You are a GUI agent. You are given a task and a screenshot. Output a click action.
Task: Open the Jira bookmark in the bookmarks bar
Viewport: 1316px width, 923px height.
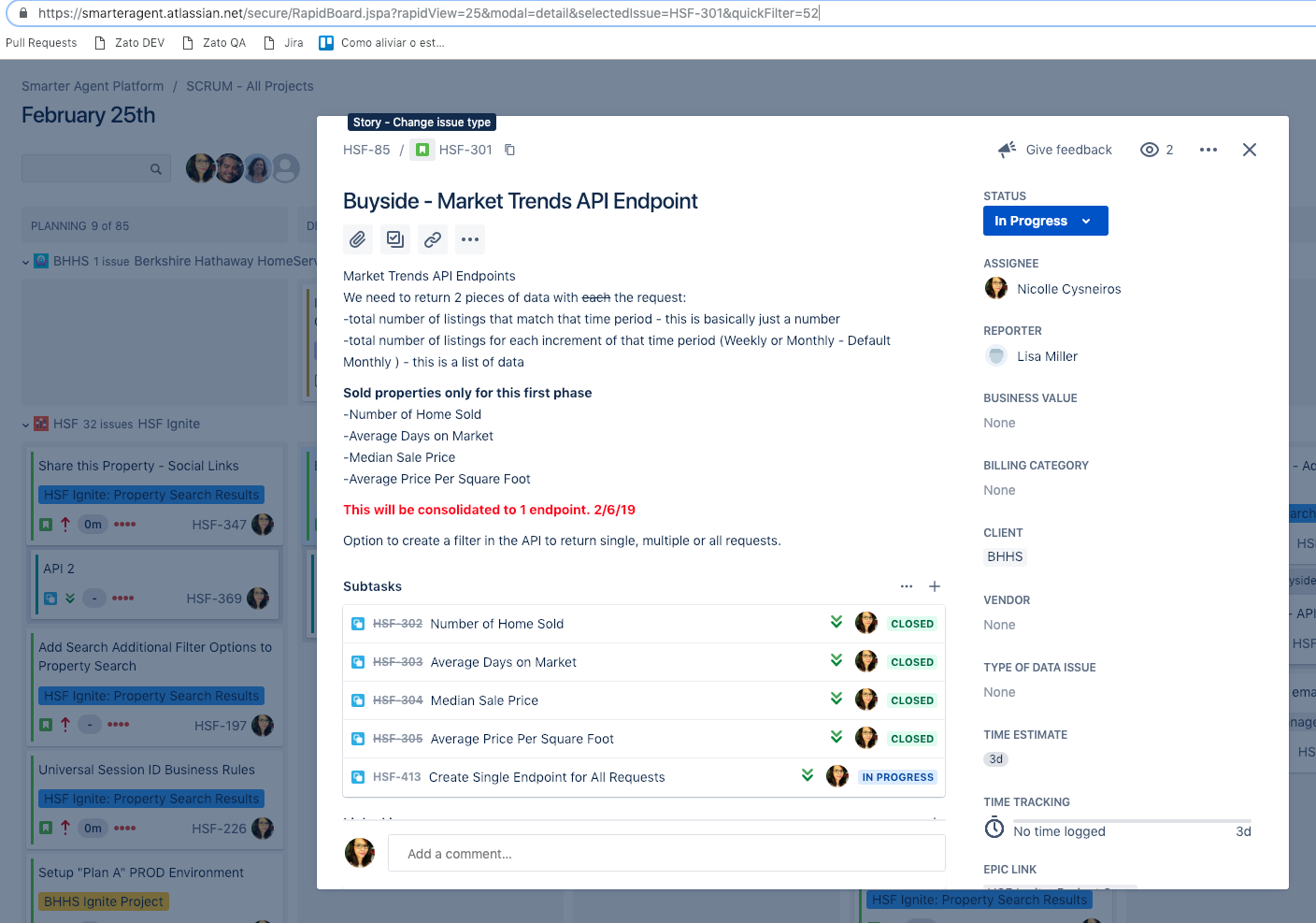291,42
